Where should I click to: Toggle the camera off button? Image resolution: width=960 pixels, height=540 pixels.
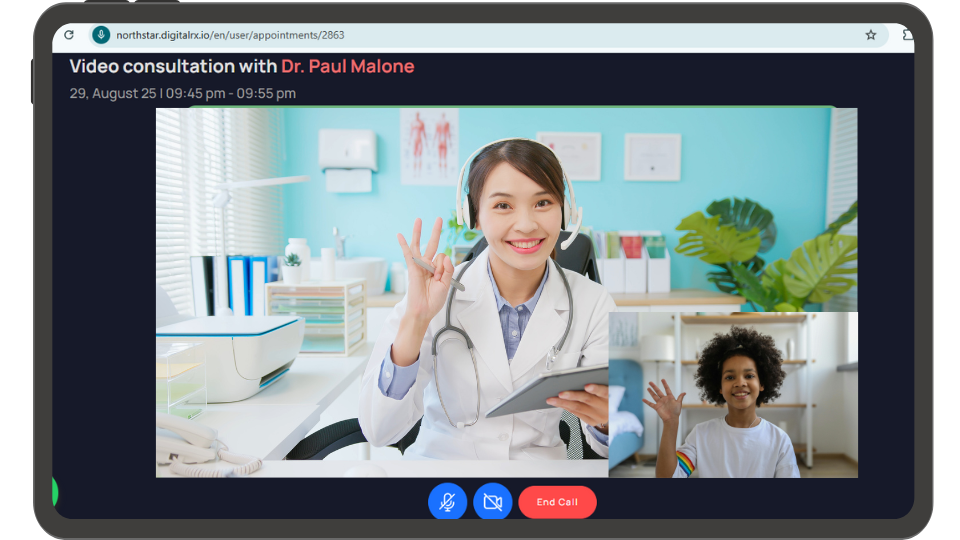[493, 502]
